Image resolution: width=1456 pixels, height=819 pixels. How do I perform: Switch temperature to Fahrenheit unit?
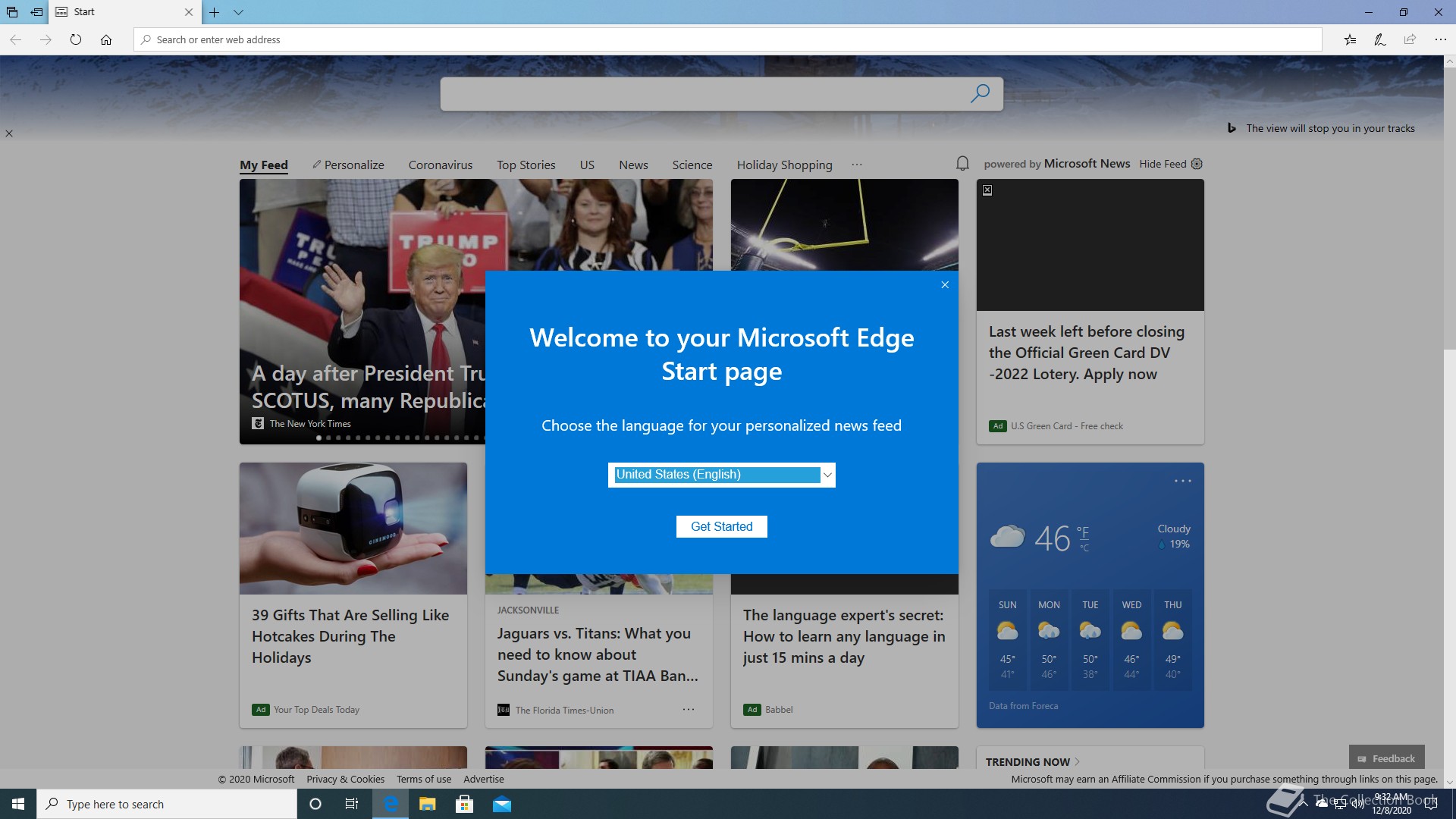(1083, 532)
